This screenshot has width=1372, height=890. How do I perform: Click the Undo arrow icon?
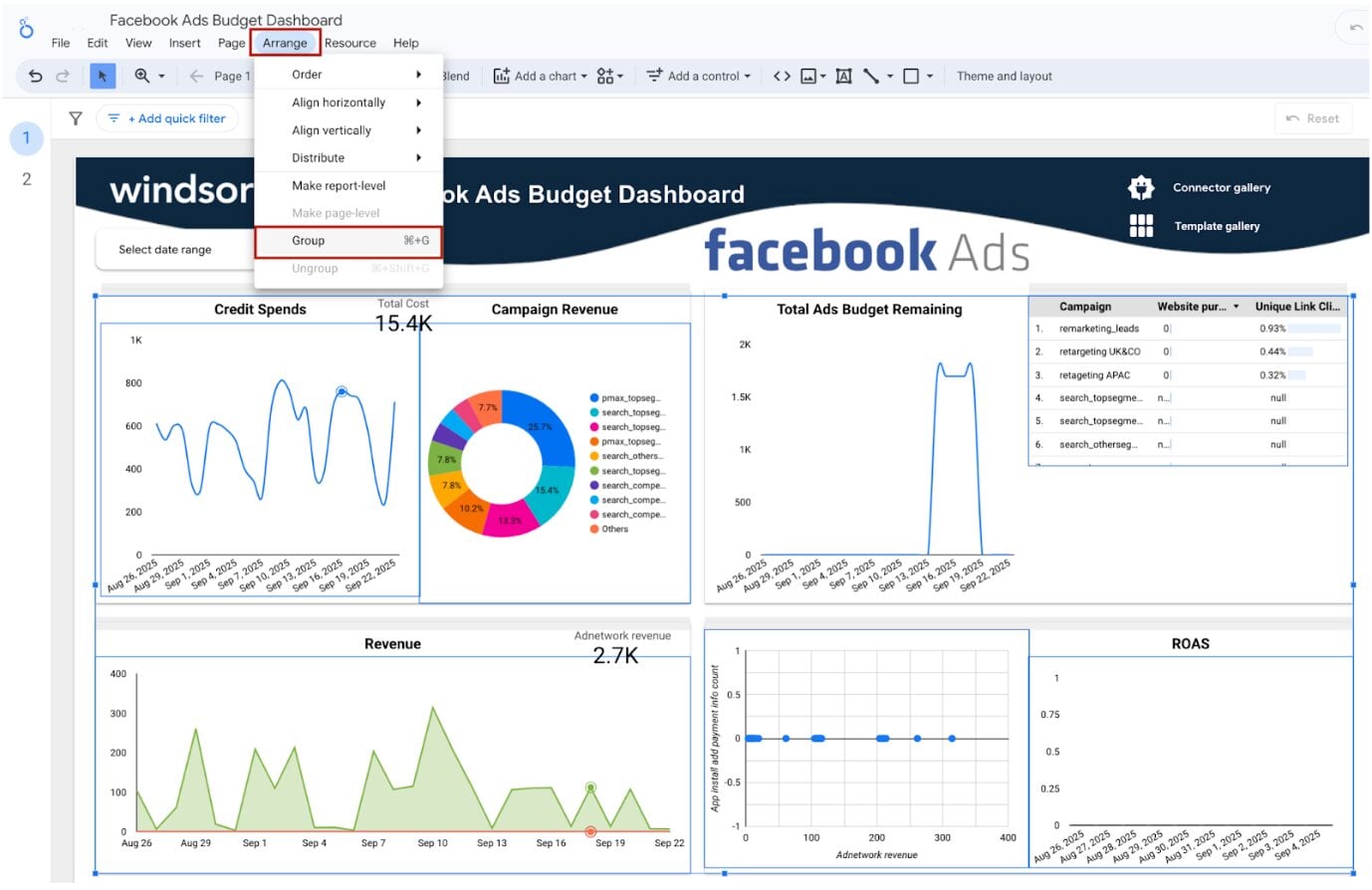36,76
